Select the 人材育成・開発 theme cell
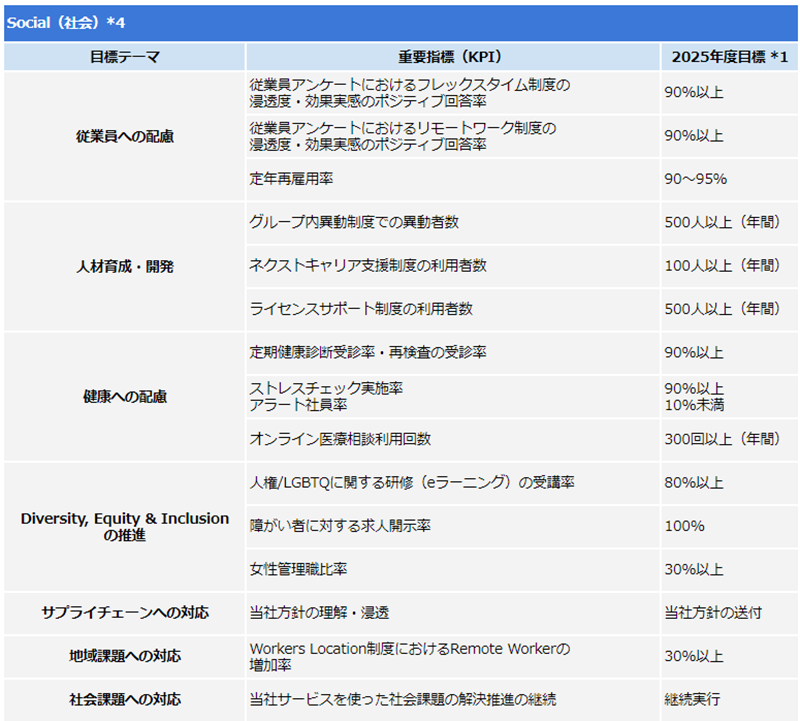Image resolution: width=800 pixels, height=721 pixels. tap(125, 267)
